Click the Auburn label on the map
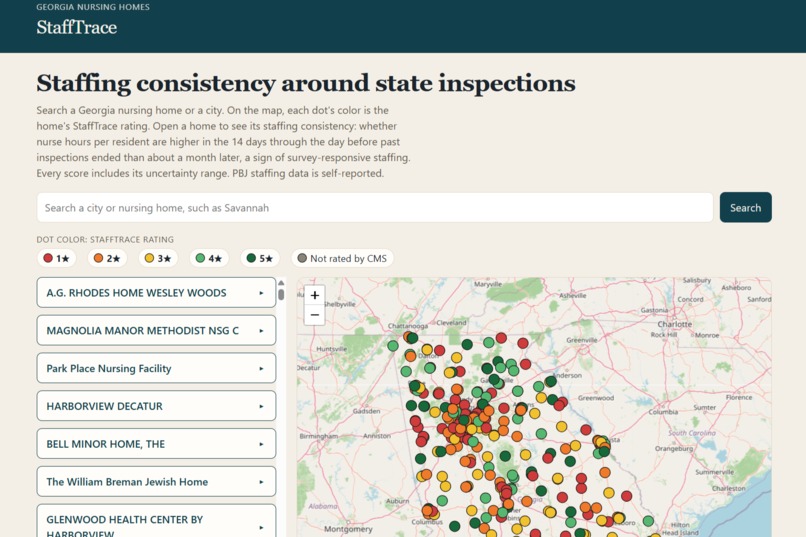 coord(397,501)
